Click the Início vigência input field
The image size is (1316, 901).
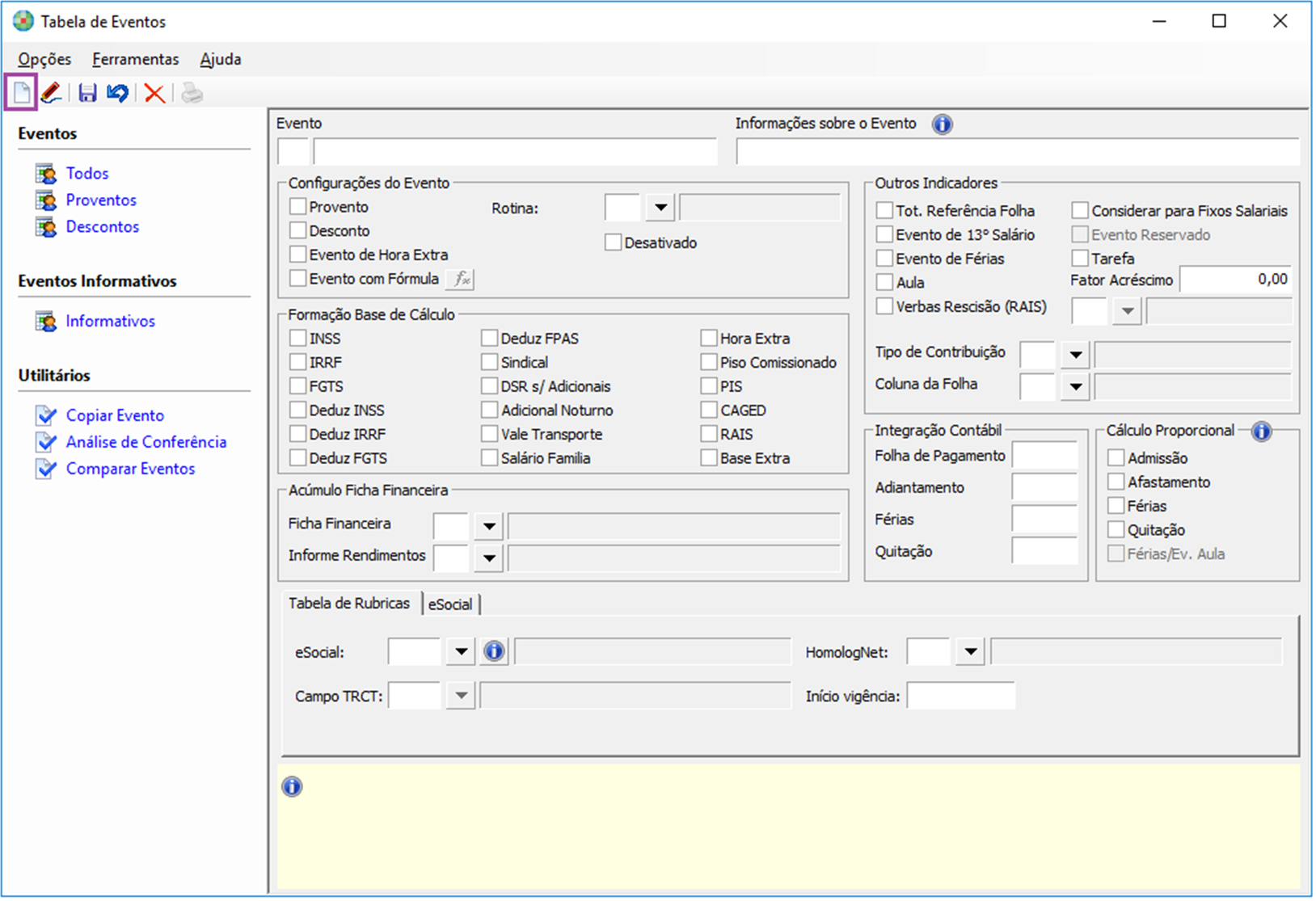click(x=960, y=695)
